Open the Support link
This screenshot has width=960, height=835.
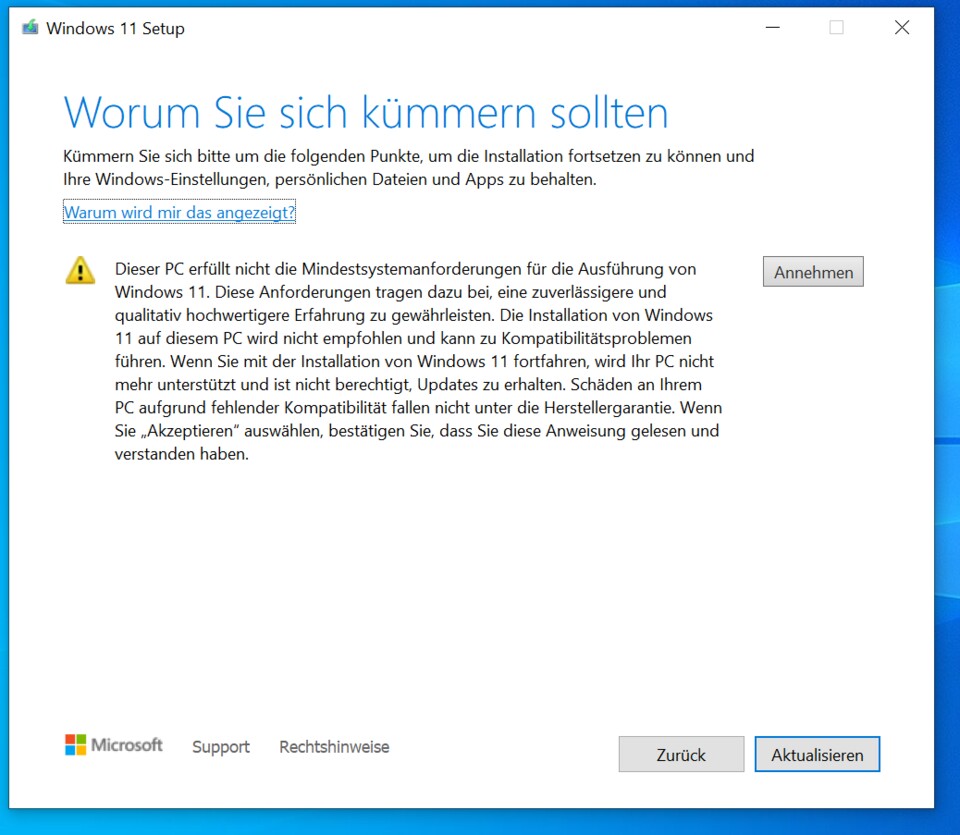click(221, 747)
